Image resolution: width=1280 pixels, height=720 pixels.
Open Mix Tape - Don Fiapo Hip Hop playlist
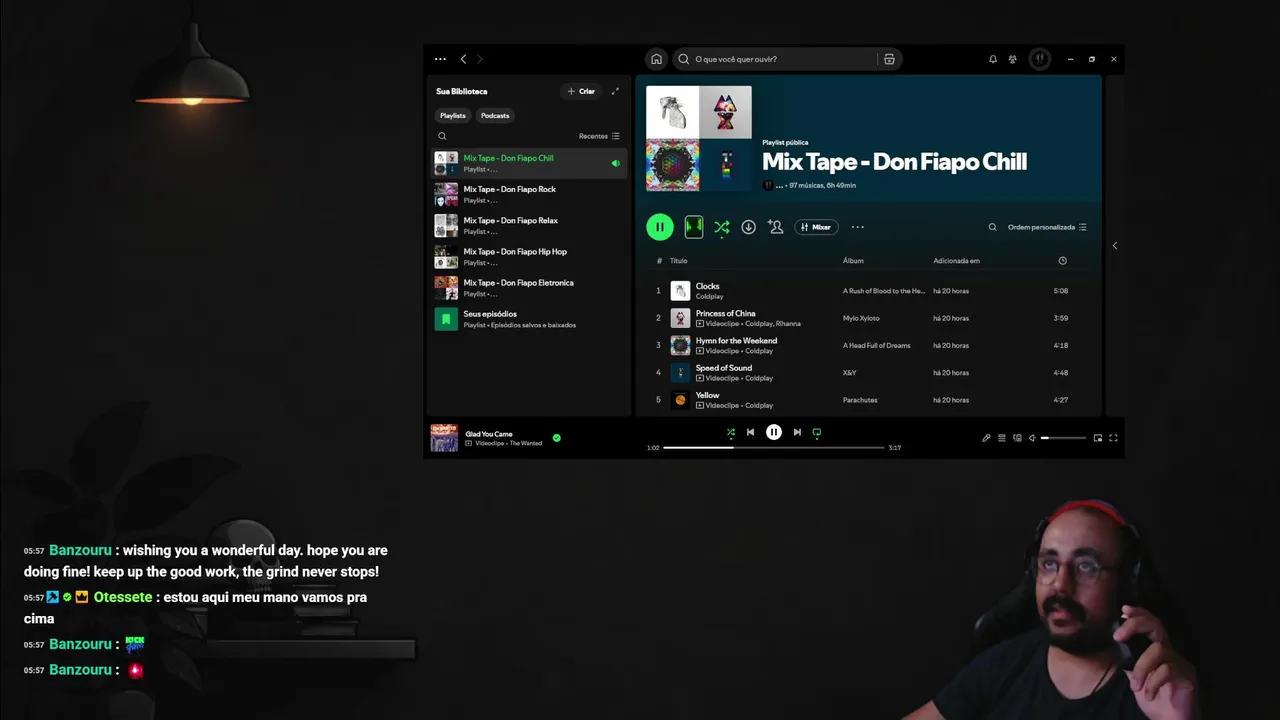(529, 256)
